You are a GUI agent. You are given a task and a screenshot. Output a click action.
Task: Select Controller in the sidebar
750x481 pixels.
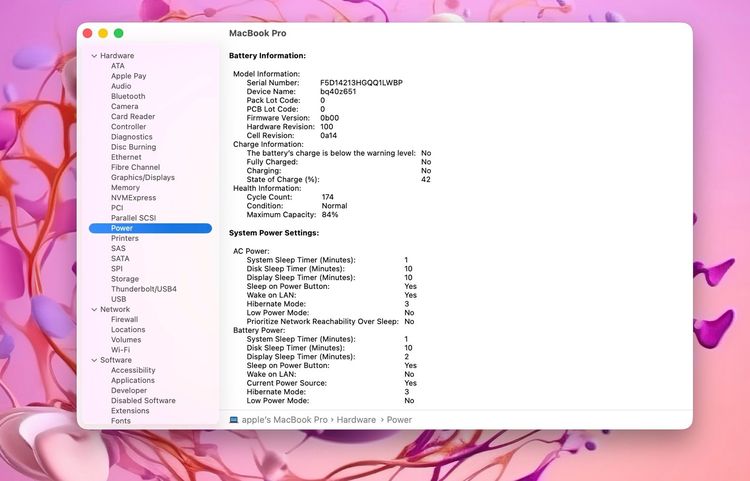coord(129,127)
